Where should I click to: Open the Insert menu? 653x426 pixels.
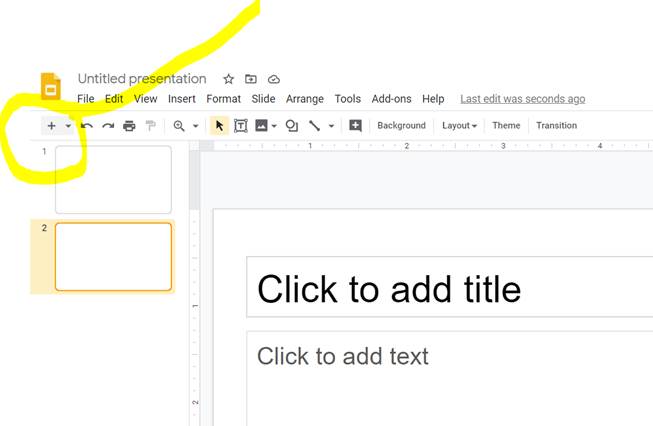click(182, 99)
